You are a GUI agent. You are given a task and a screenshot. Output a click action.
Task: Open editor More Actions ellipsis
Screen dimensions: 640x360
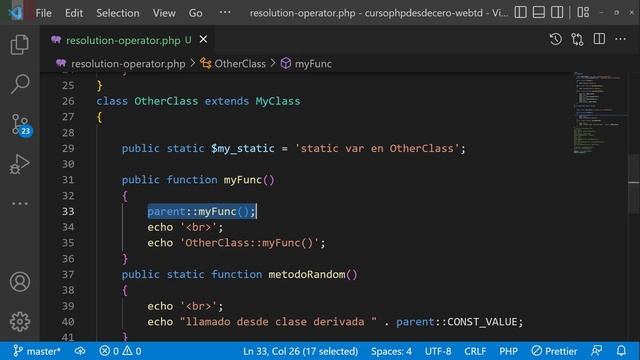point(620,39)
